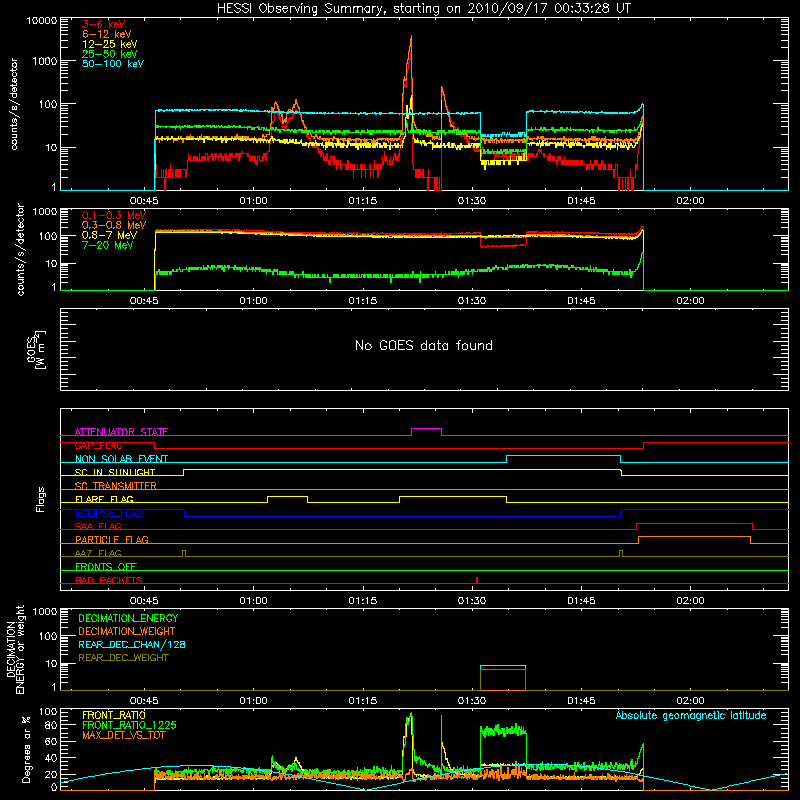Image resolution: width=800 pixels, height=800 pixels.
Task: Click the 0.1-0.3 MeV legend label
Action: coord(114,215)
